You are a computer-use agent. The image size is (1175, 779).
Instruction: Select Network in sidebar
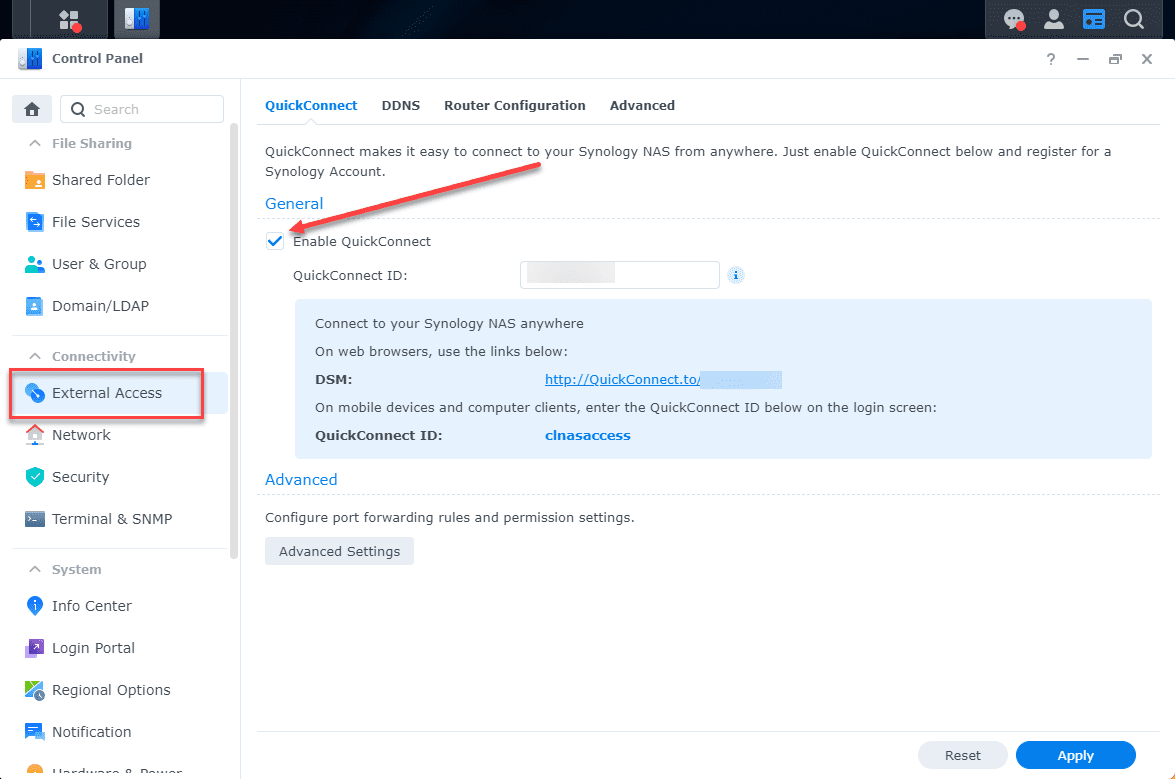pos(81,434)
